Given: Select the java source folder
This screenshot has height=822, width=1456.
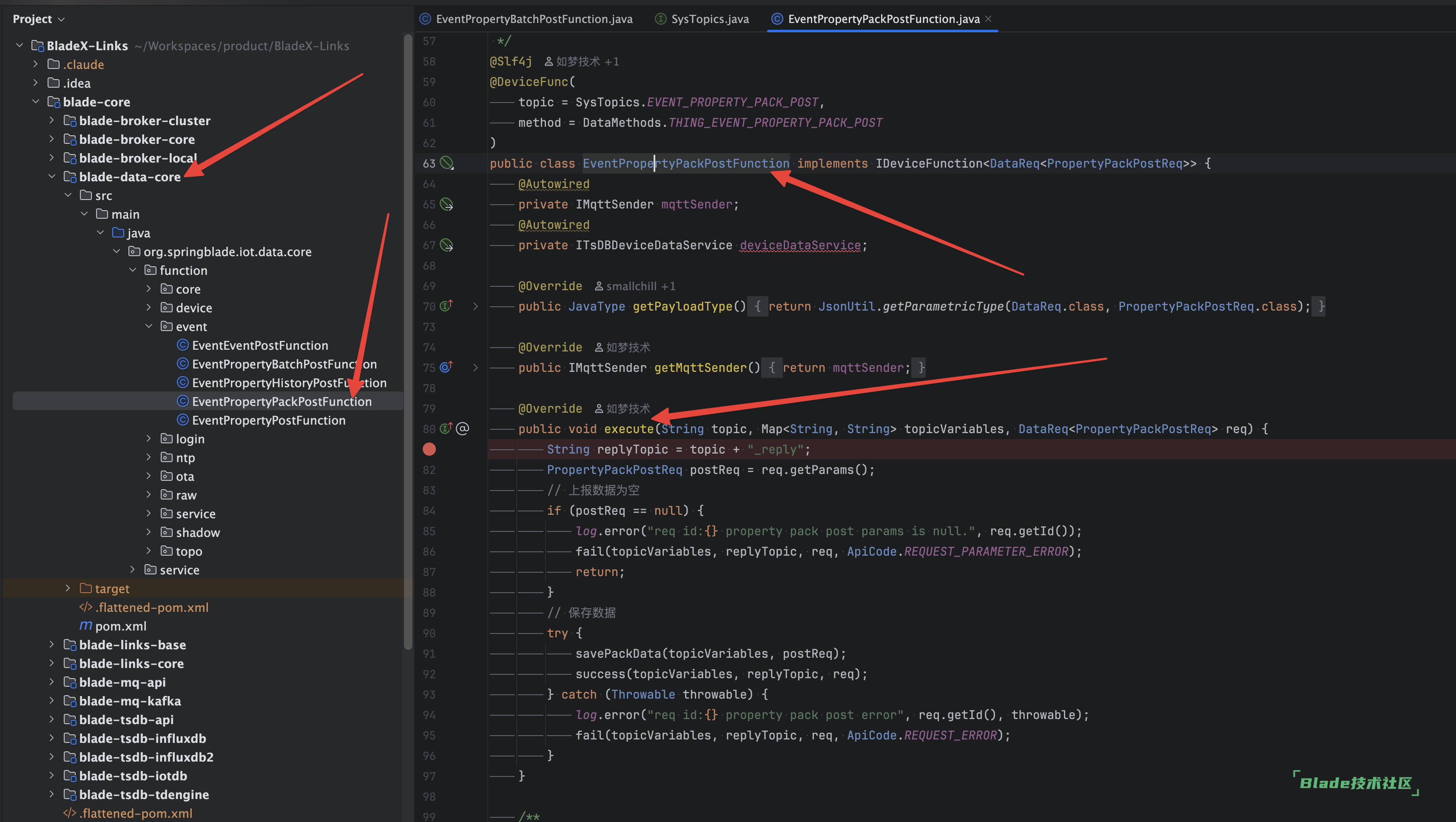Looking at the screenshot, I should (x=131, y=232).
